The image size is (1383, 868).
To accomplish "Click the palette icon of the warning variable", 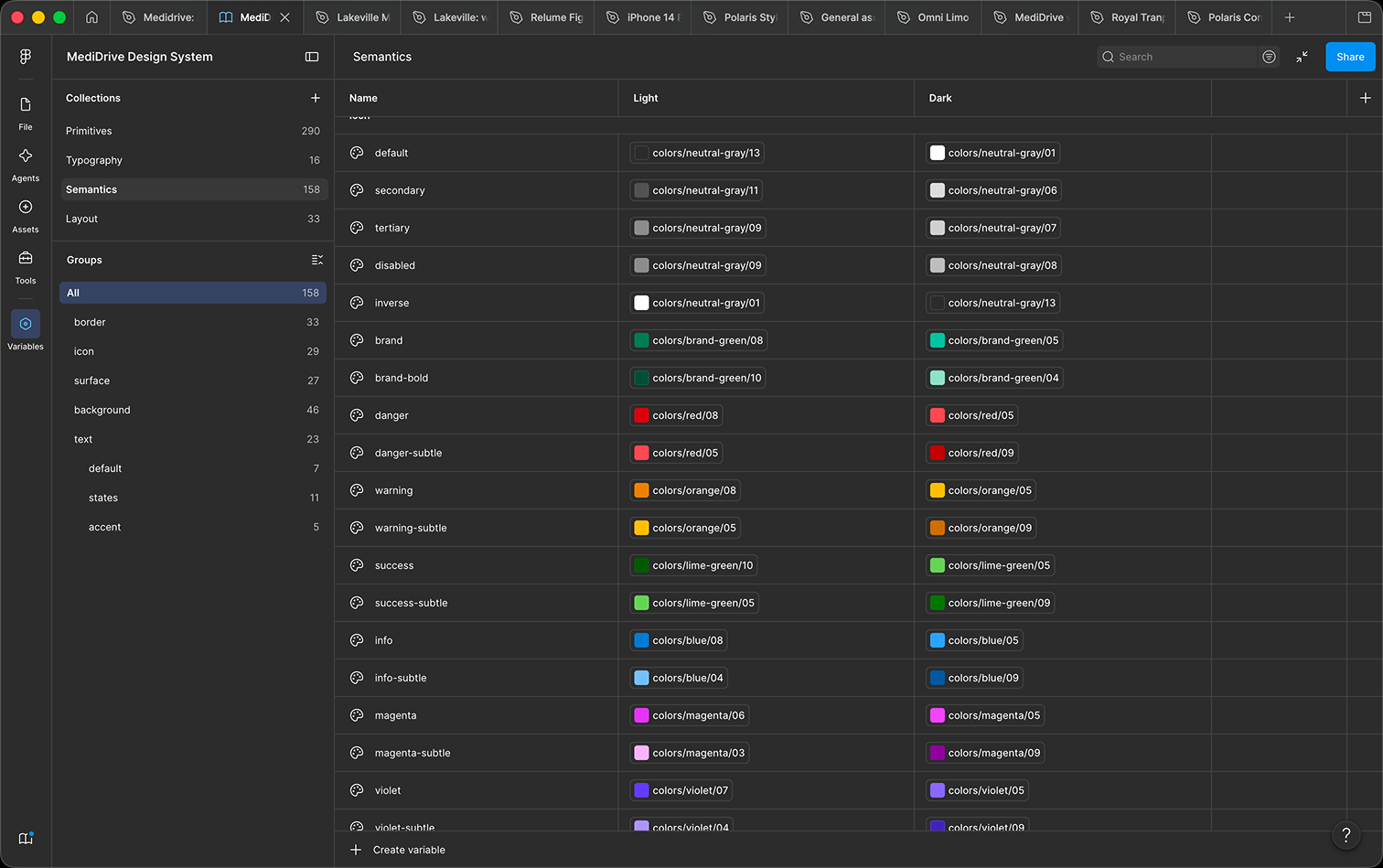I will [x=357, y=490].
